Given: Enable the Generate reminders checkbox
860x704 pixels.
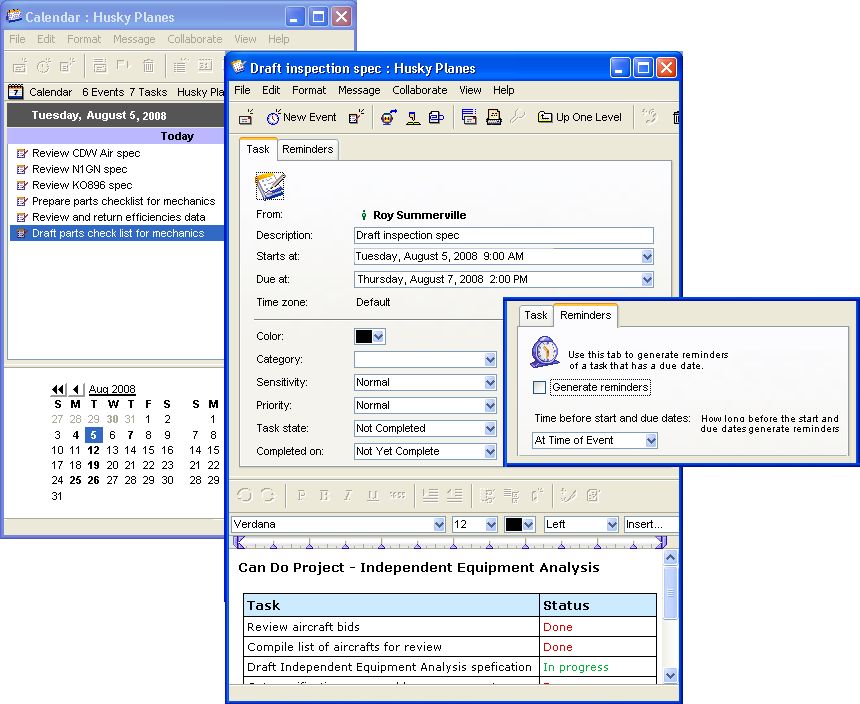Looking at the screenshot, I should tap(540, 387).
